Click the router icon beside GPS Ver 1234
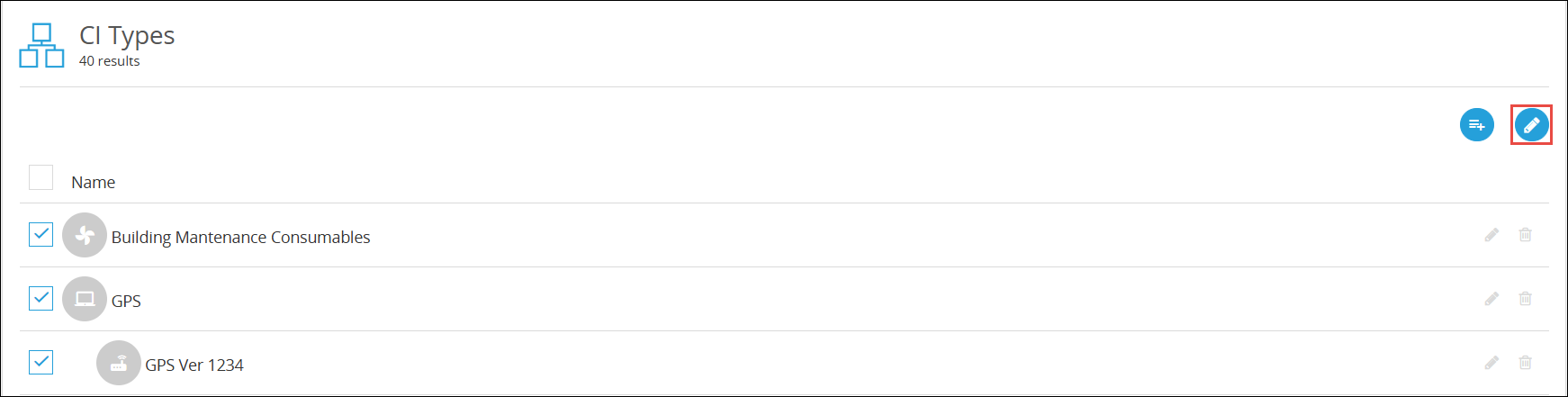Viewport: 1568px width, 397px height. (x=119, y=363)
